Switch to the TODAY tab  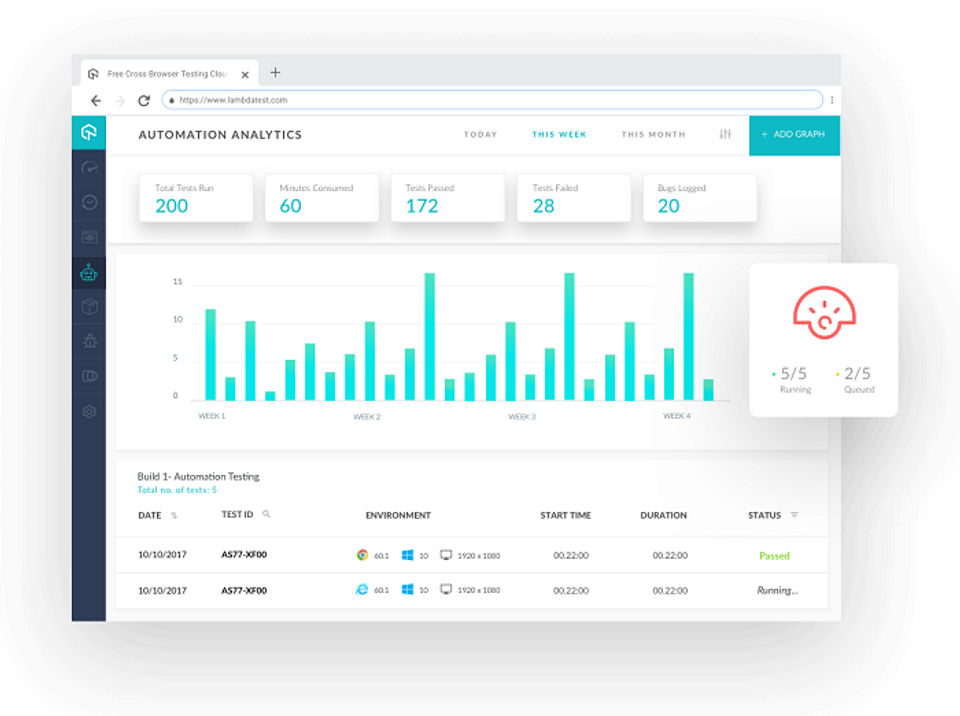pos(481,134)
